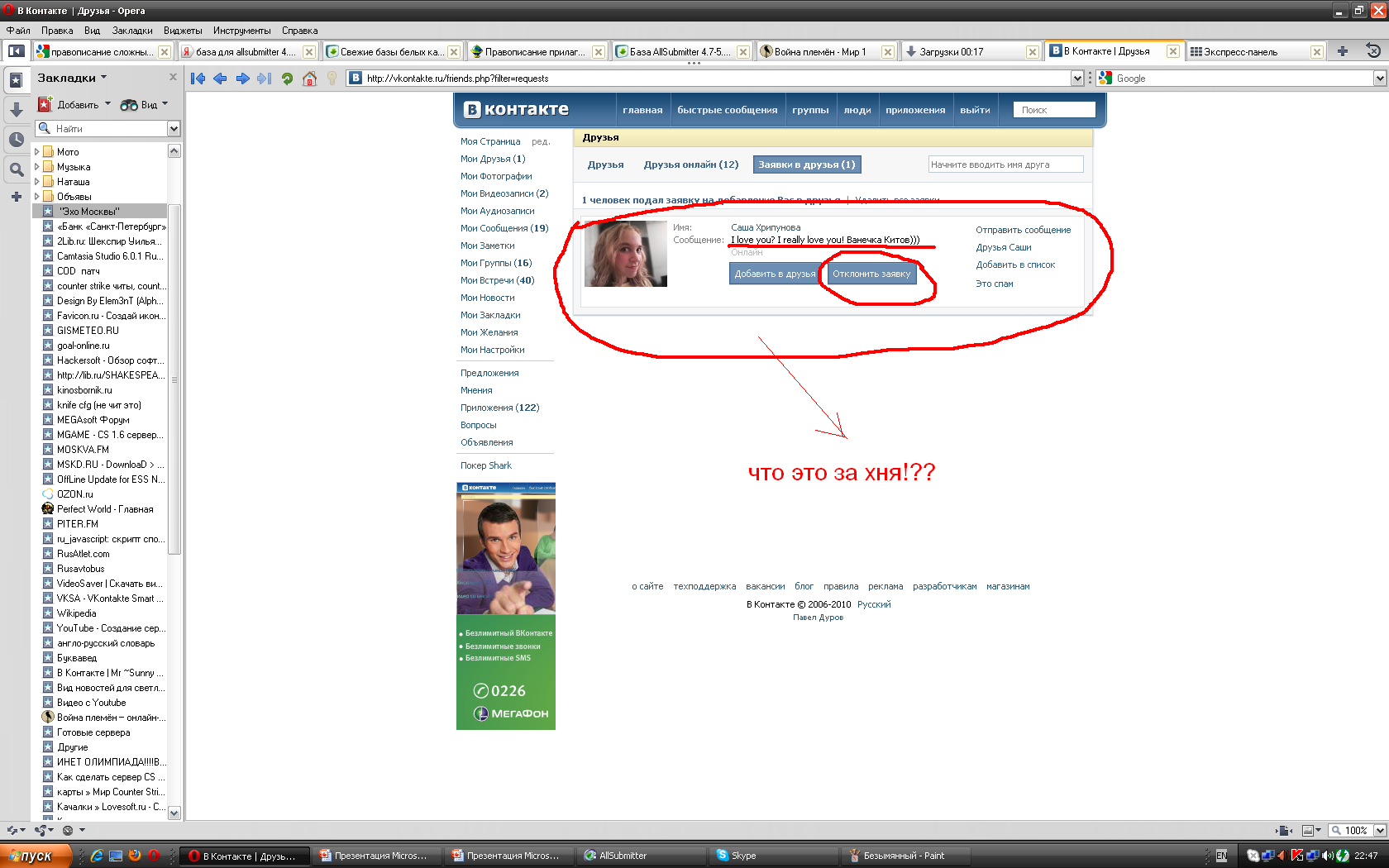1389x868 pixels.
Task: Open the Google search engine dropdown
Action: coord(1379,79)
